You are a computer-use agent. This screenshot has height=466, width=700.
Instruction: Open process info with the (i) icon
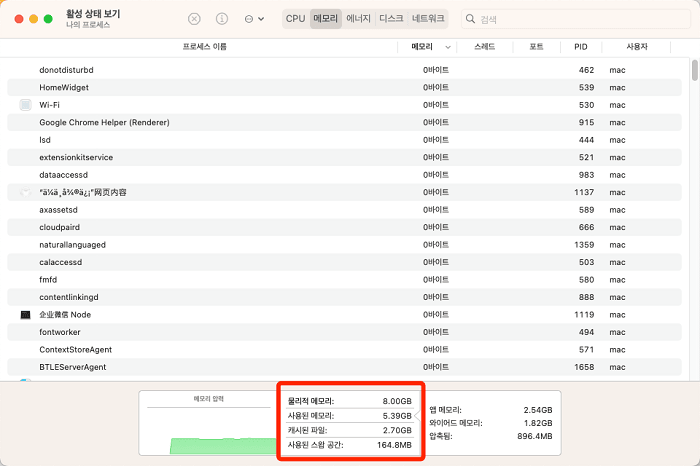coord(221,19)
